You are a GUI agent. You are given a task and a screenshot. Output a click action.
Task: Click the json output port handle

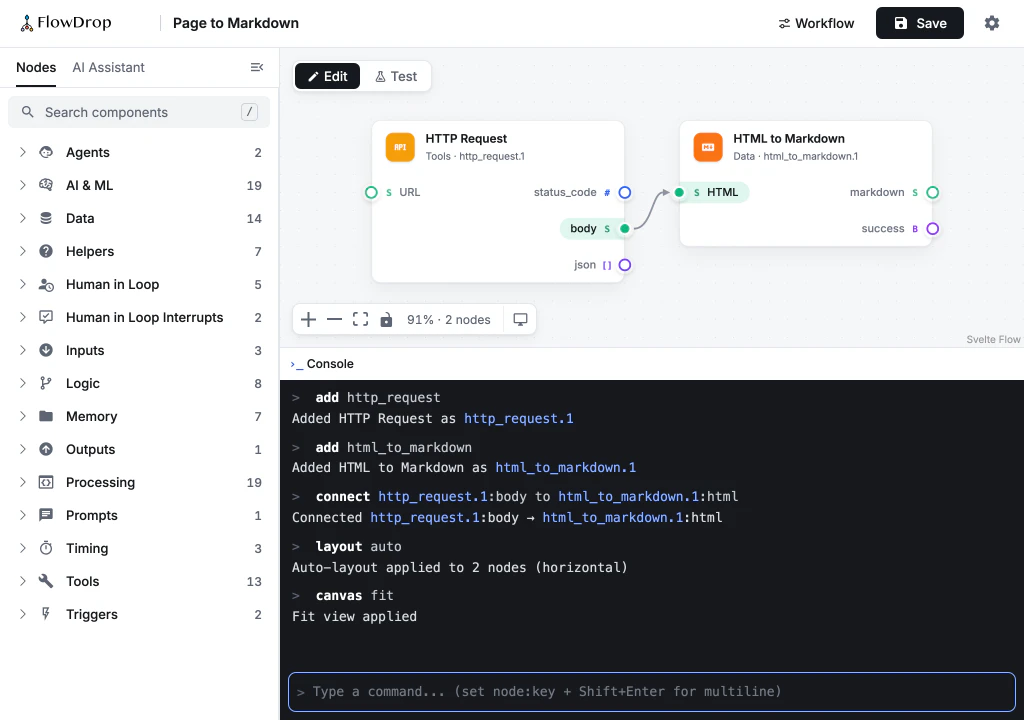tap(625, 265)
